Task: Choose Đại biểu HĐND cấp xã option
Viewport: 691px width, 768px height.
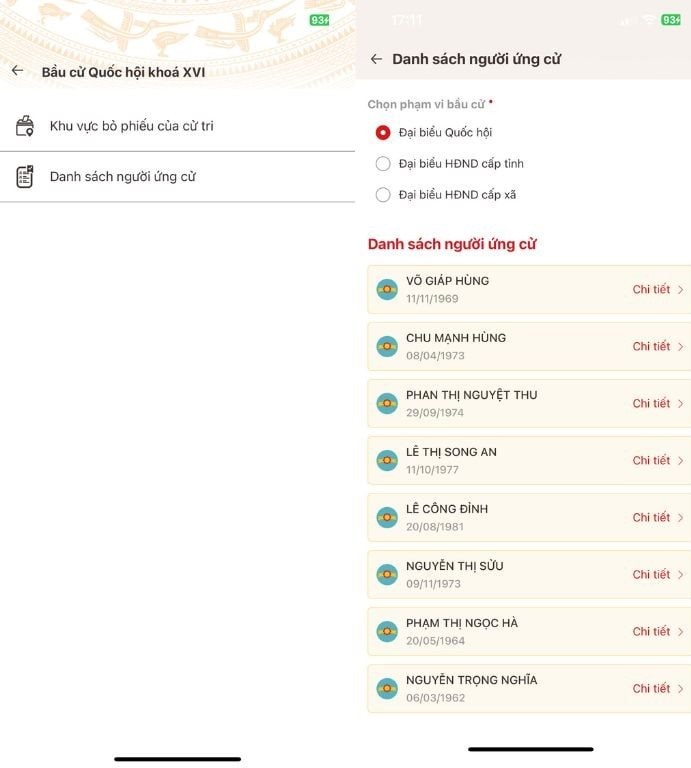Action: pyautogui.click(x=383, y=195)
